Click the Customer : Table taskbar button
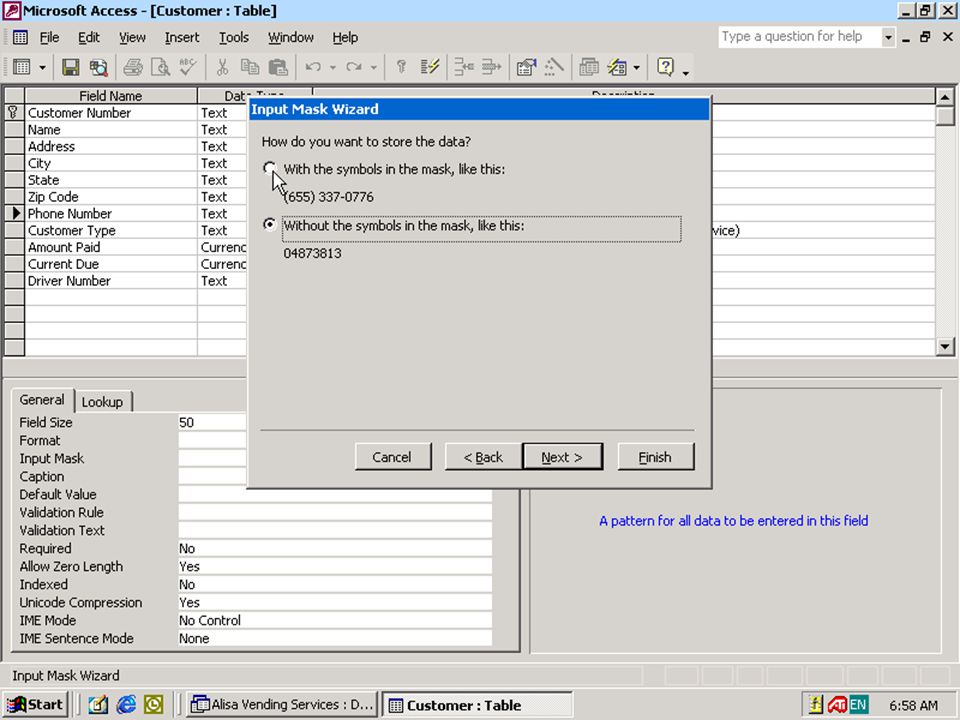Viewport: 960px width, 720px height. 477,705
